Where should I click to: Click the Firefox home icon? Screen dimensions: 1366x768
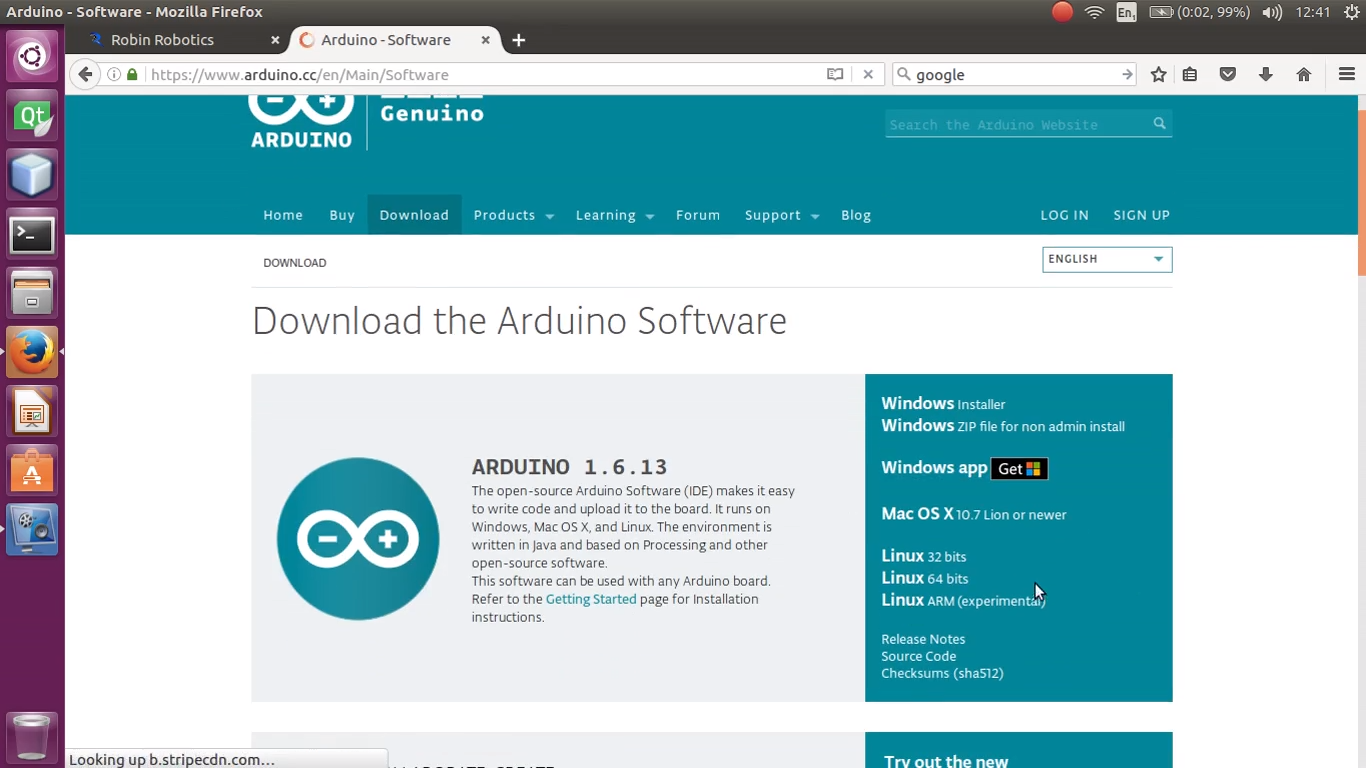(x=1303, y=74)
